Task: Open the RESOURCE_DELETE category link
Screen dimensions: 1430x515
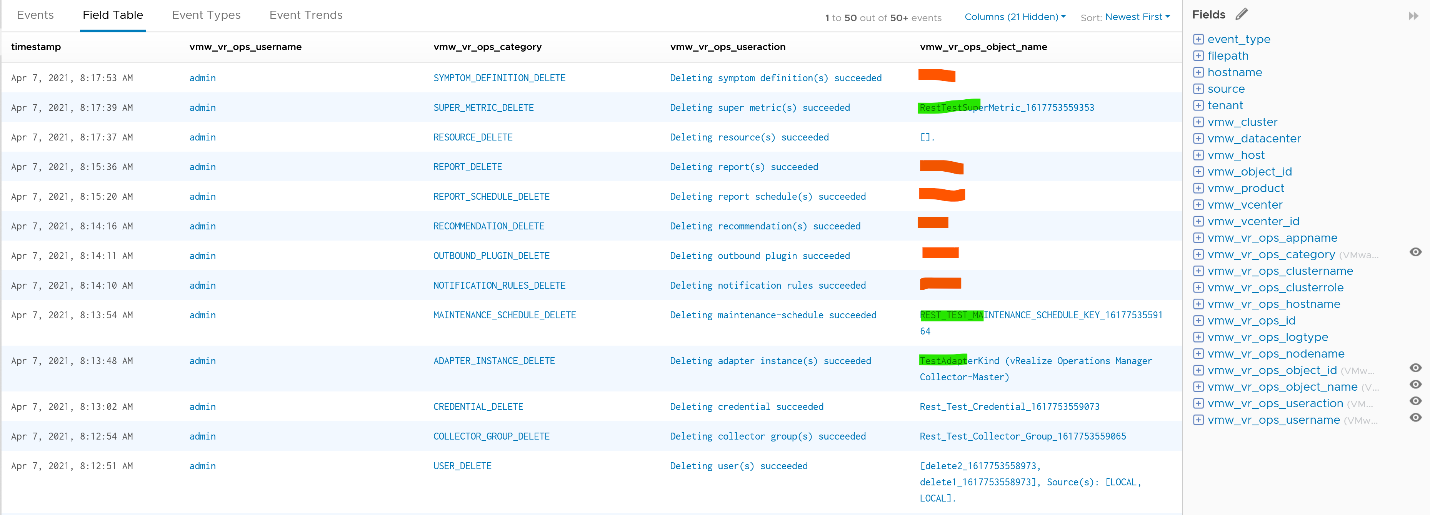Action: [473, 137]
